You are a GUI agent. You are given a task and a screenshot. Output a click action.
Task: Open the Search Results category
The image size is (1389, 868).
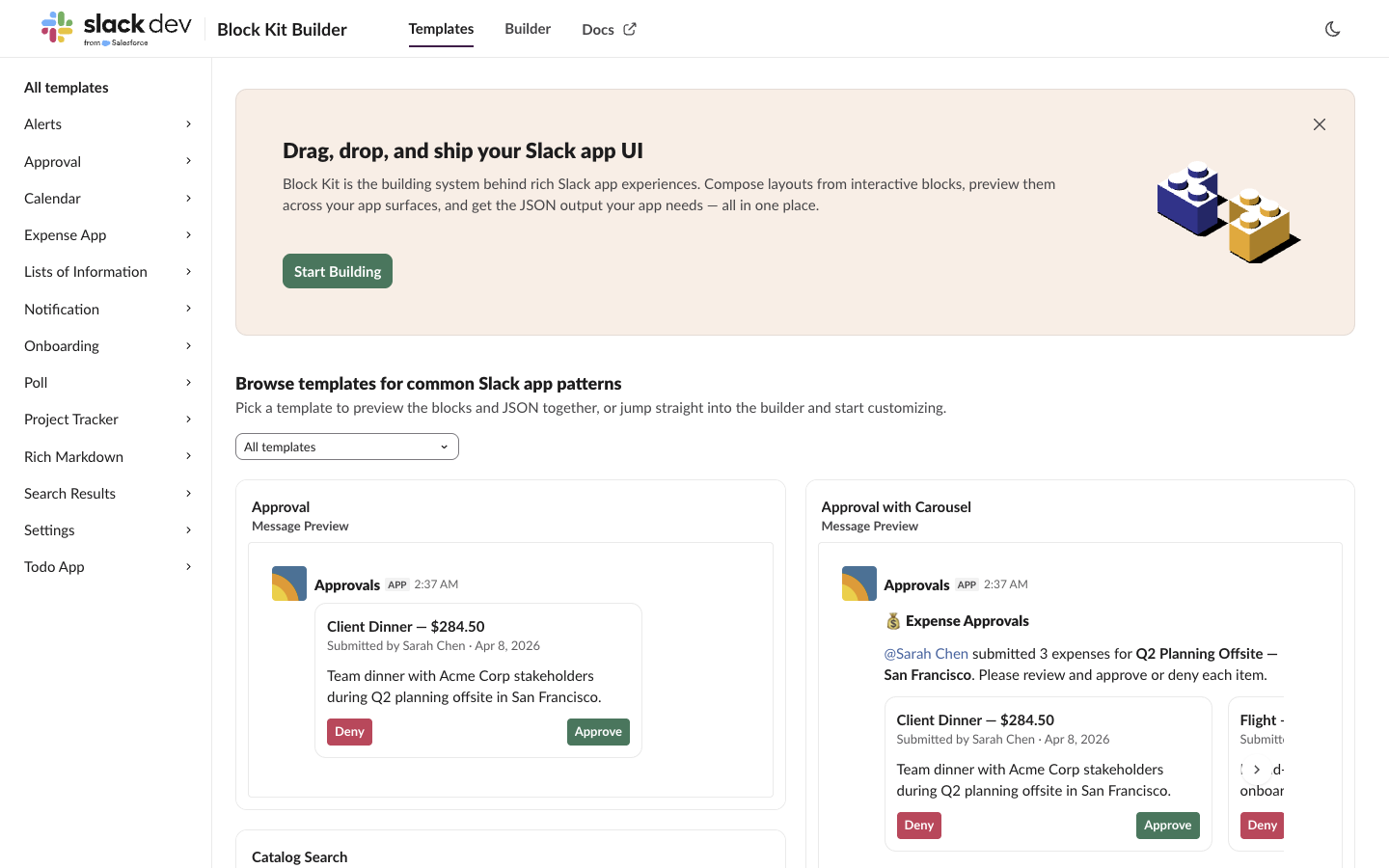70,494
